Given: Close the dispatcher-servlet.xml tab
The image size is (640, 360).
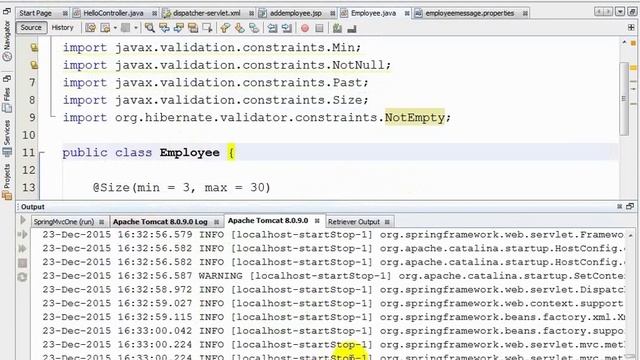Looking at the screenshot, I should click(251, 13).
